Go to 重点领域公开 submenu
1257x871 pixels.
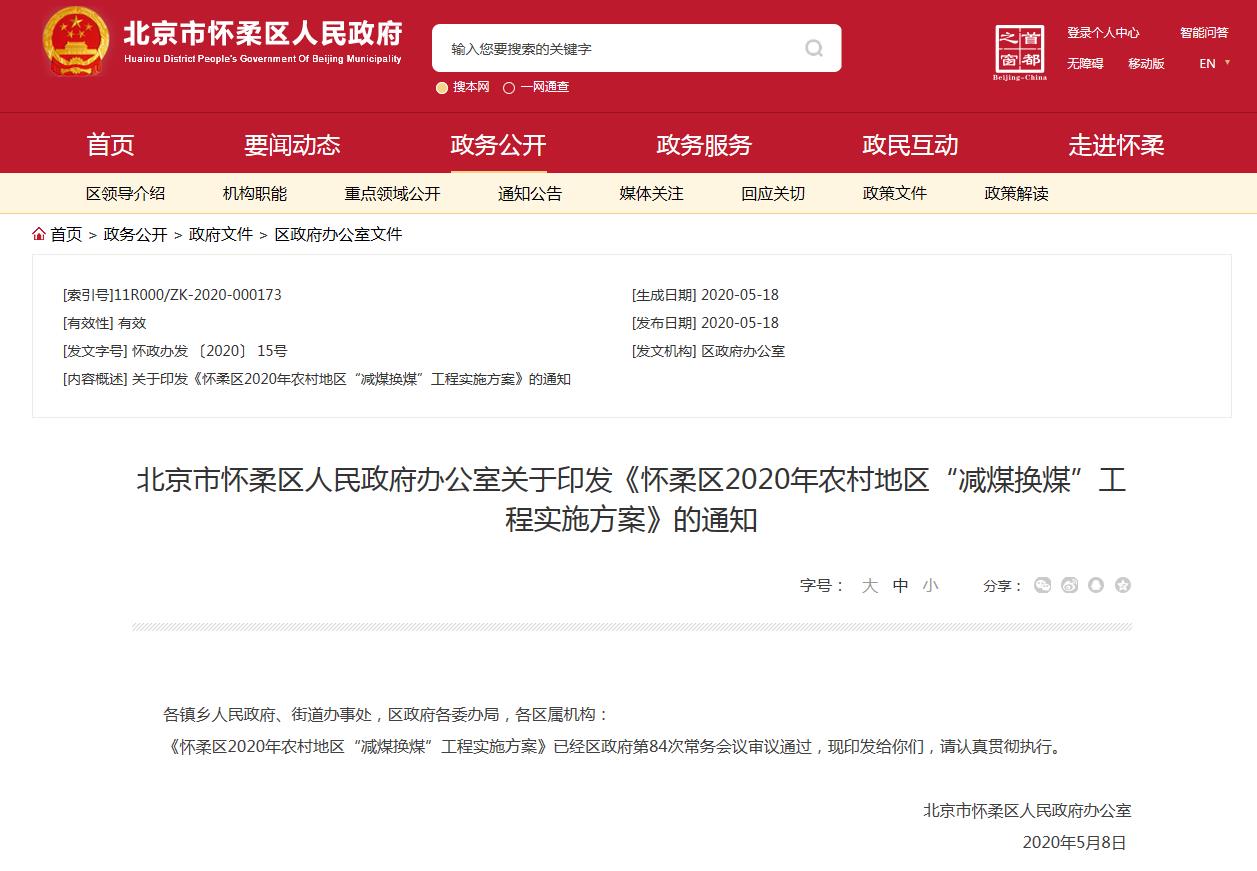[x=392, y=194]
